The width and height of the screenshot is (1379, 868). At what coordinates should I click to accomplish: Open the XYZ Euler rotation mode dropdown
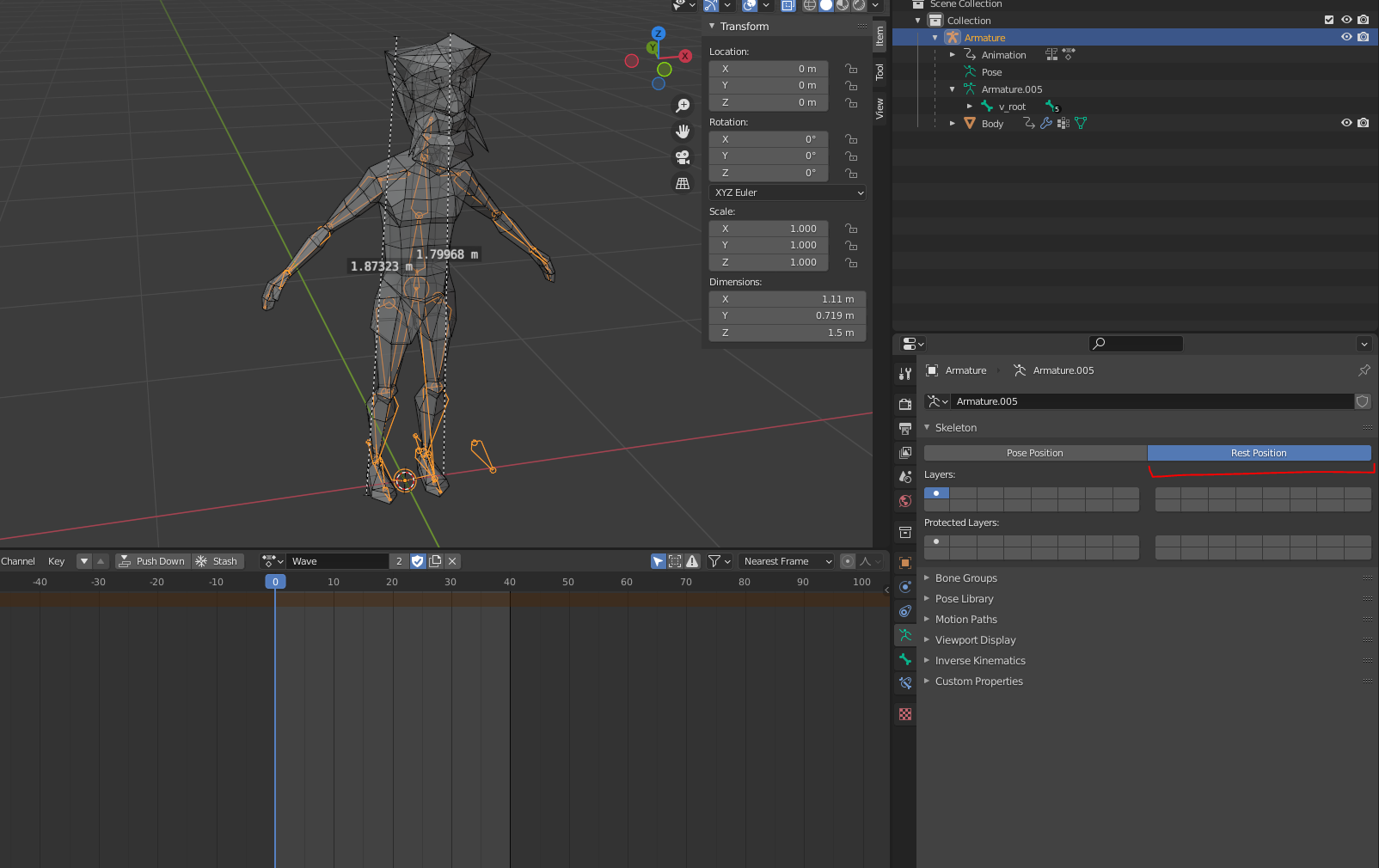(787, 193)
